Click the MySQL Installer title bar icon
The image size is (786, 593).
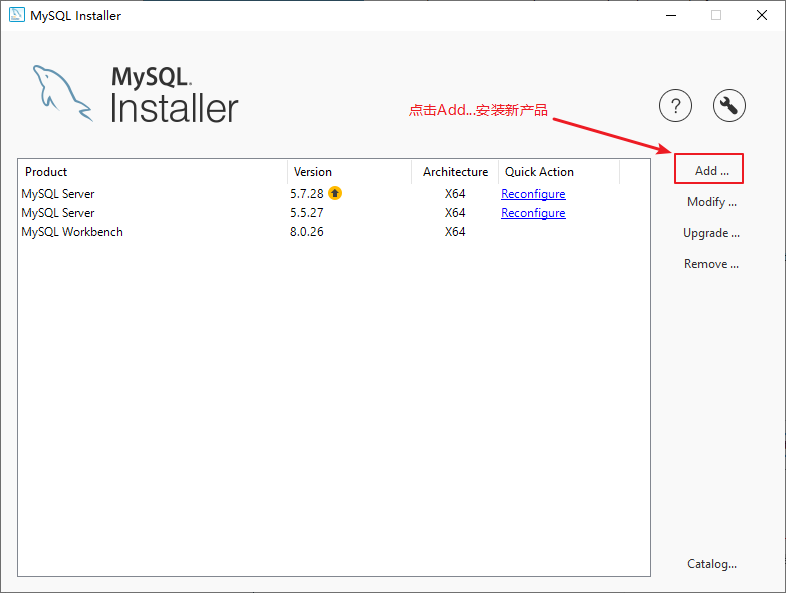pos(17,15)
